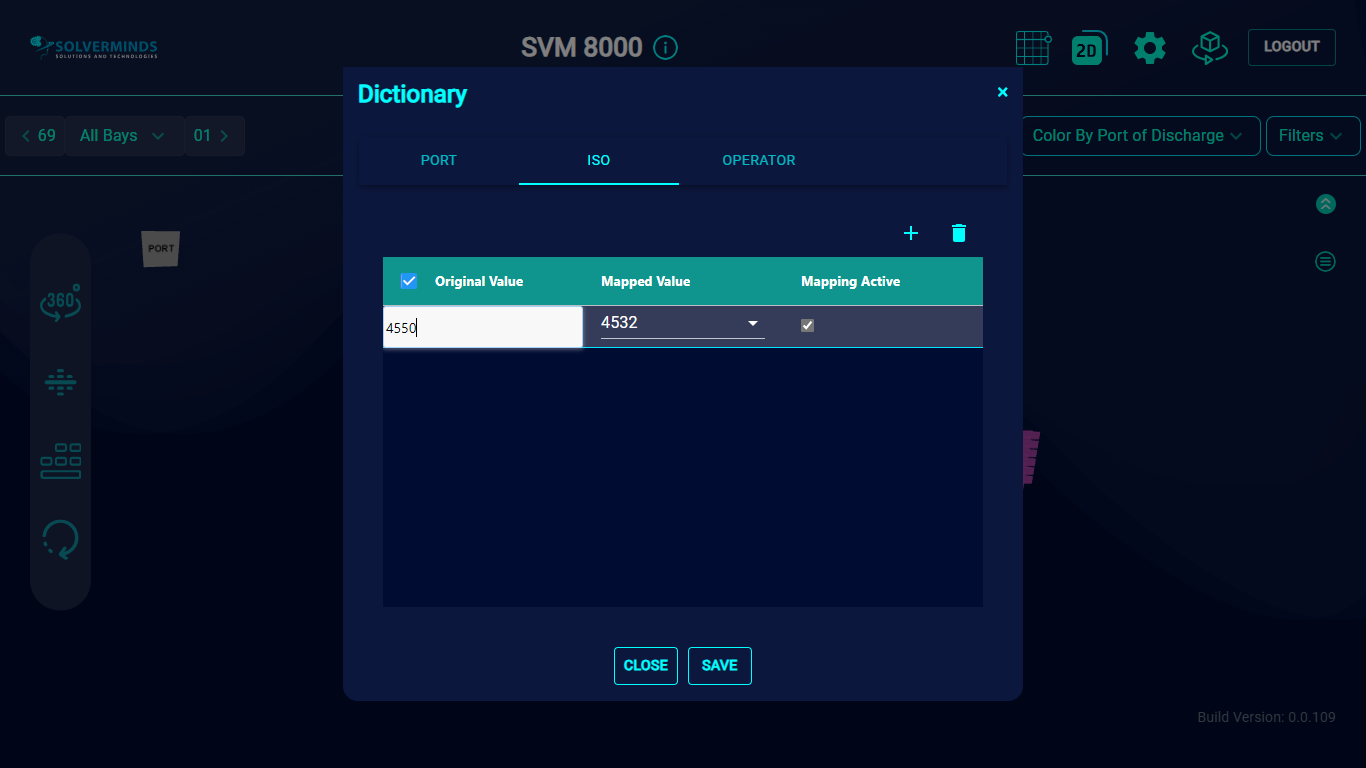Toggle the select-all header checkbox
The width and height of the screenshot is (1366, 768).
[409, 281]
